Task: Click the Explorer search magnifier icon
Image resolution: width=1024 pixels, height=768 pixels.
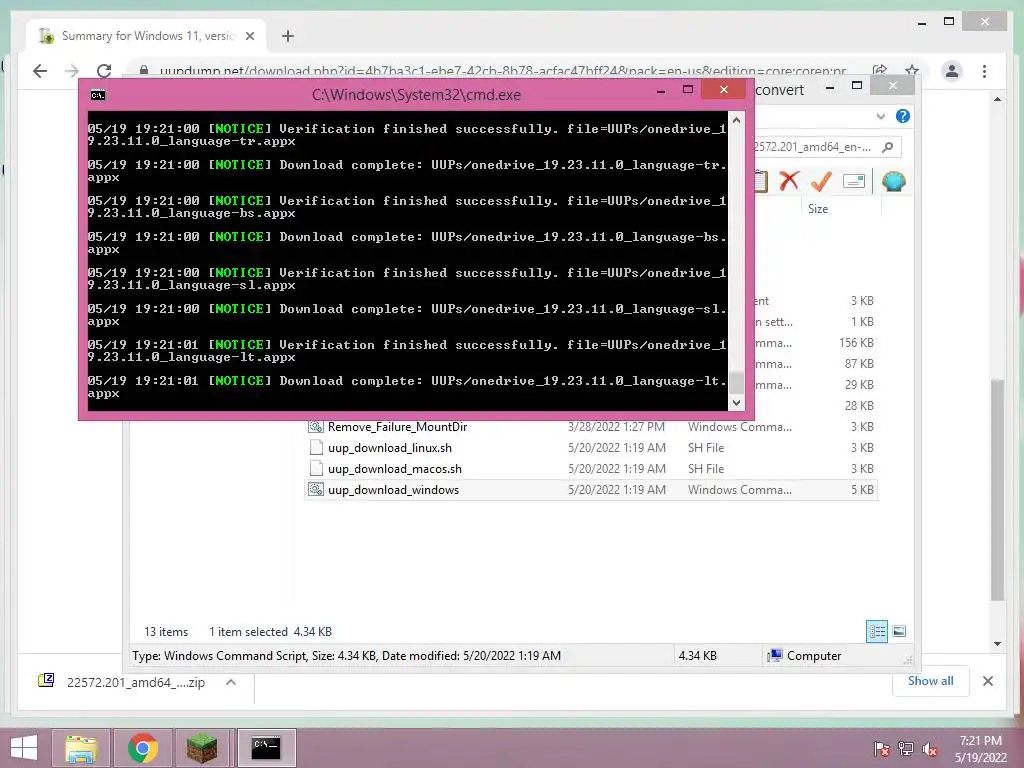Action: [888, 147]
